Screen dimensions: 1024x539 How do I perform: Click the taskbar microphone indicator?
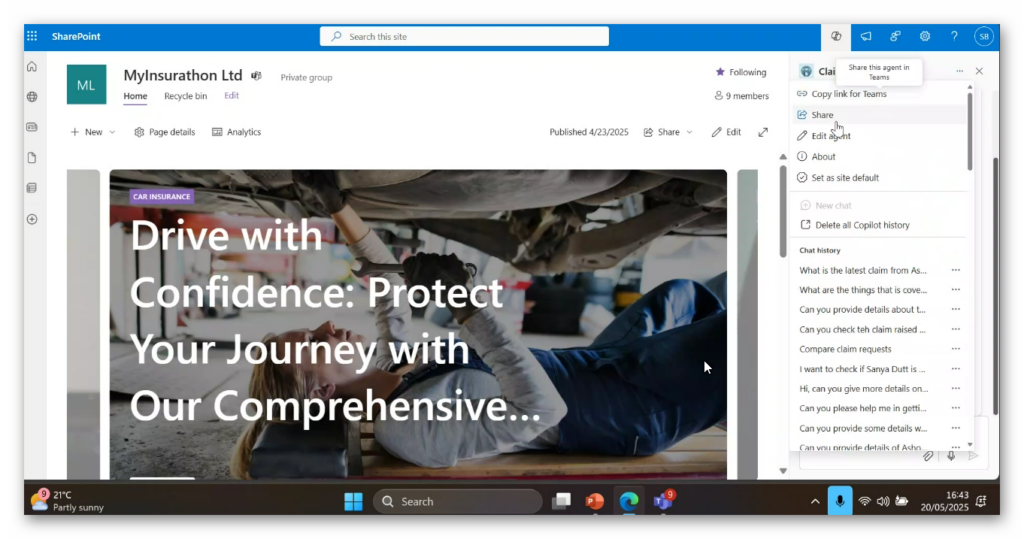pyautogui.click(x=840, y=501)
